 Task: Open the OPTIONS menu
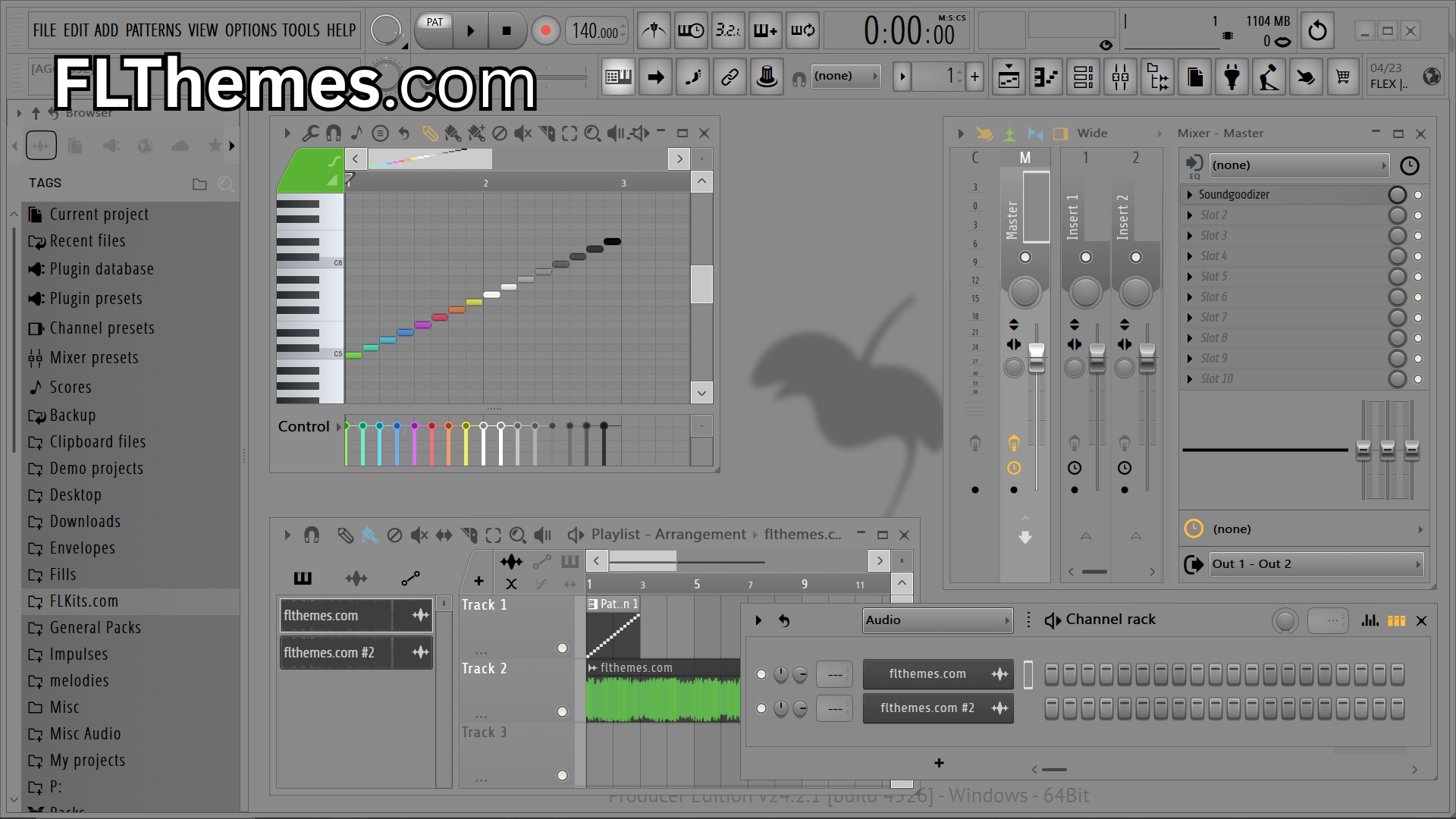pyautogui.click(x=251, y=30)
